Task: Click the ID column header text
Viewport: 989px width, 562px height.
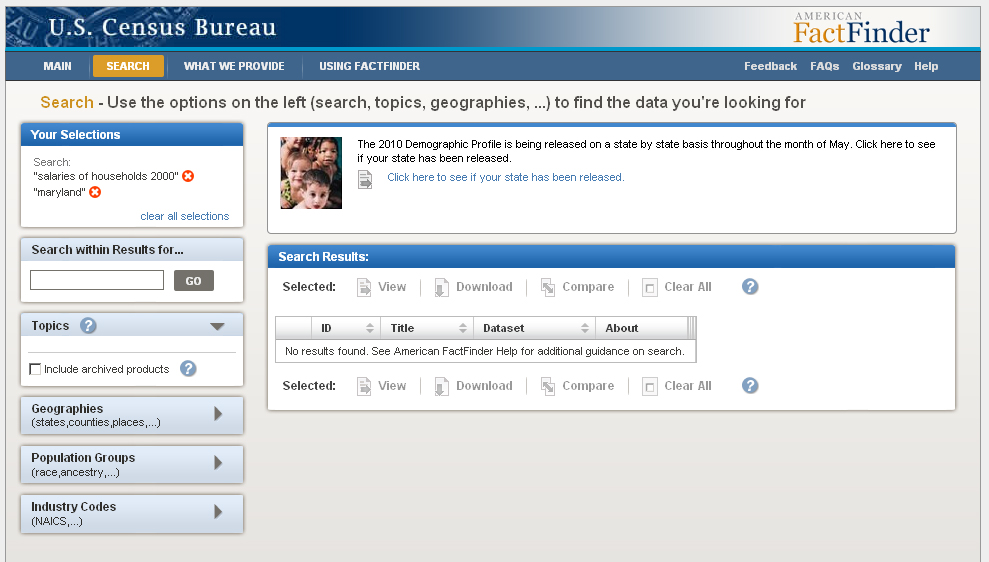Action: click(x=326, y=328)
